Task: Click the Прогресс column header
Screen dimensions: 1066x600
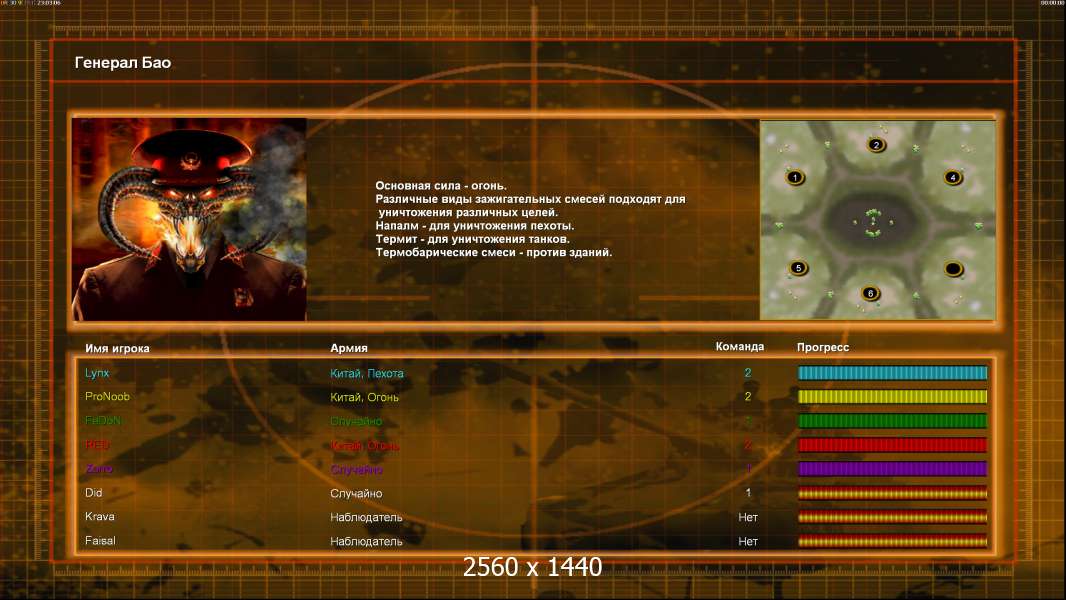Action: pyautogui.click(x=823, y=347)
